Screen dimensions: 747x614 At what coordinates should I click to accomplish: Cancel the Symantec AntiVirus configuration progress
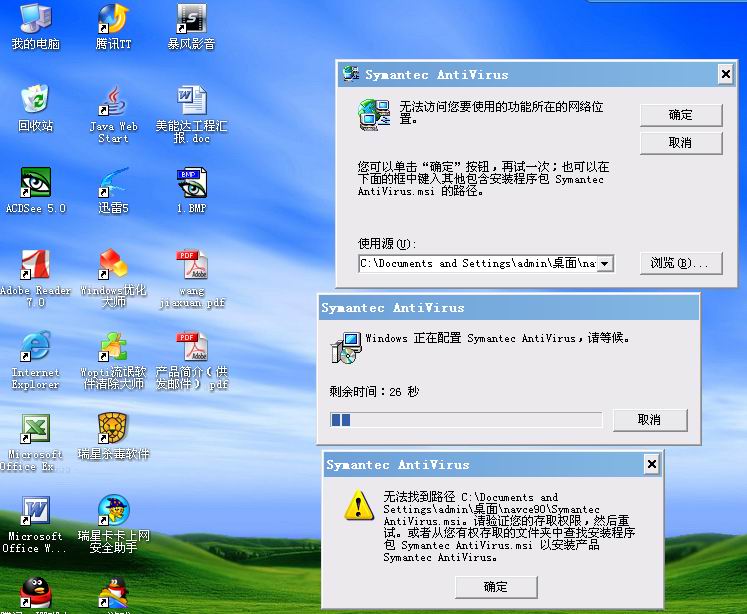(x=650, y=420)
